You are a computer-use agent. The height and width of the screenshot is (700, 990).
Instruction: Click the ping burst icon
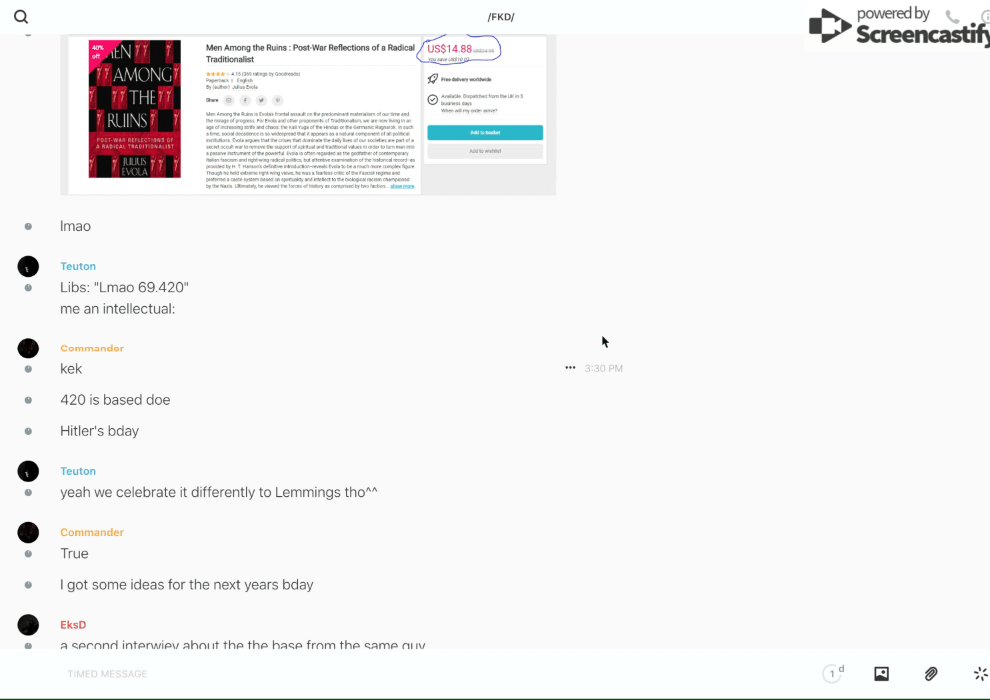point(980,674)
